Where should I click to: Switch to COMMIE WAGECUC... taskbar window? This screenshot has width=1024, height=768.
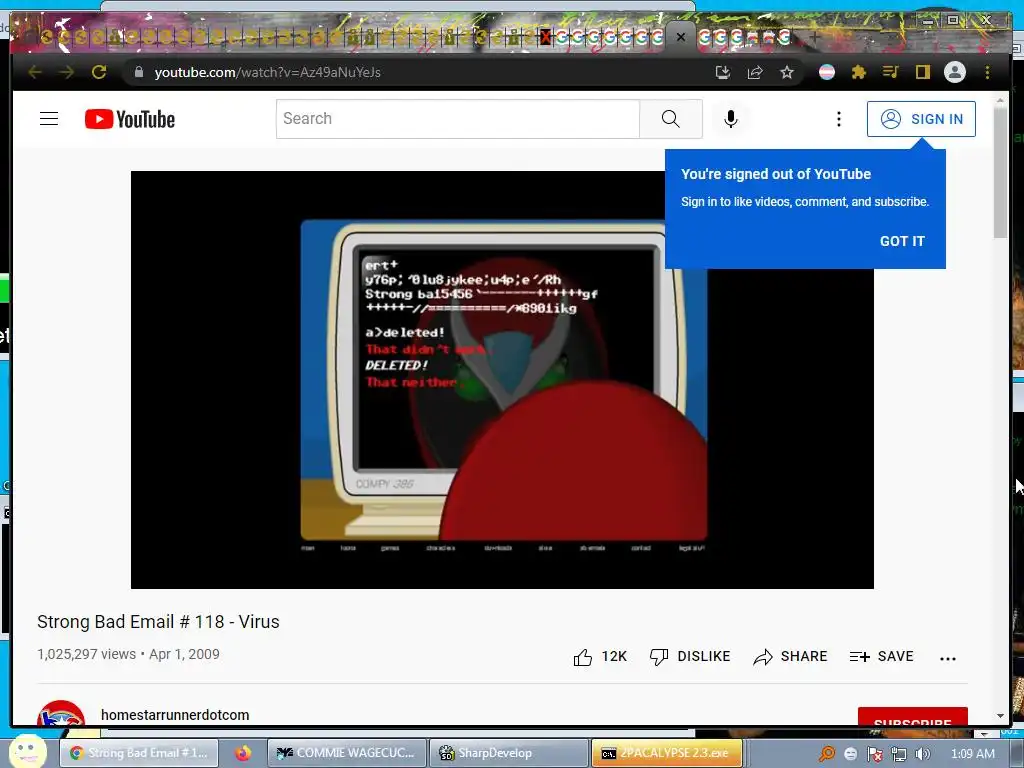click(x=347, y=753)
